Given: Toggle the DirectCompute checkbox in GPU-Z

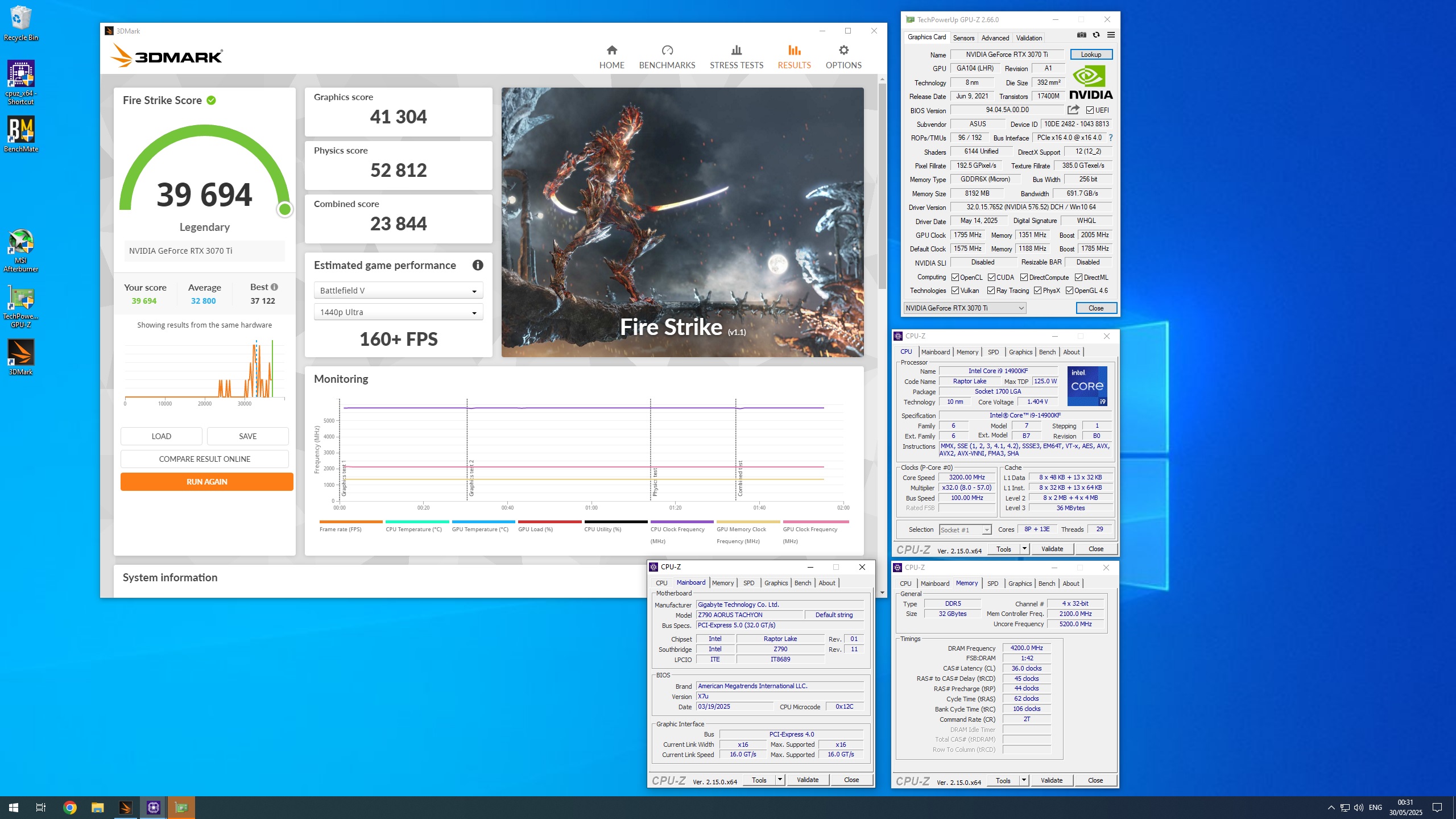Looking at the screenshot, I should 1024,278.
